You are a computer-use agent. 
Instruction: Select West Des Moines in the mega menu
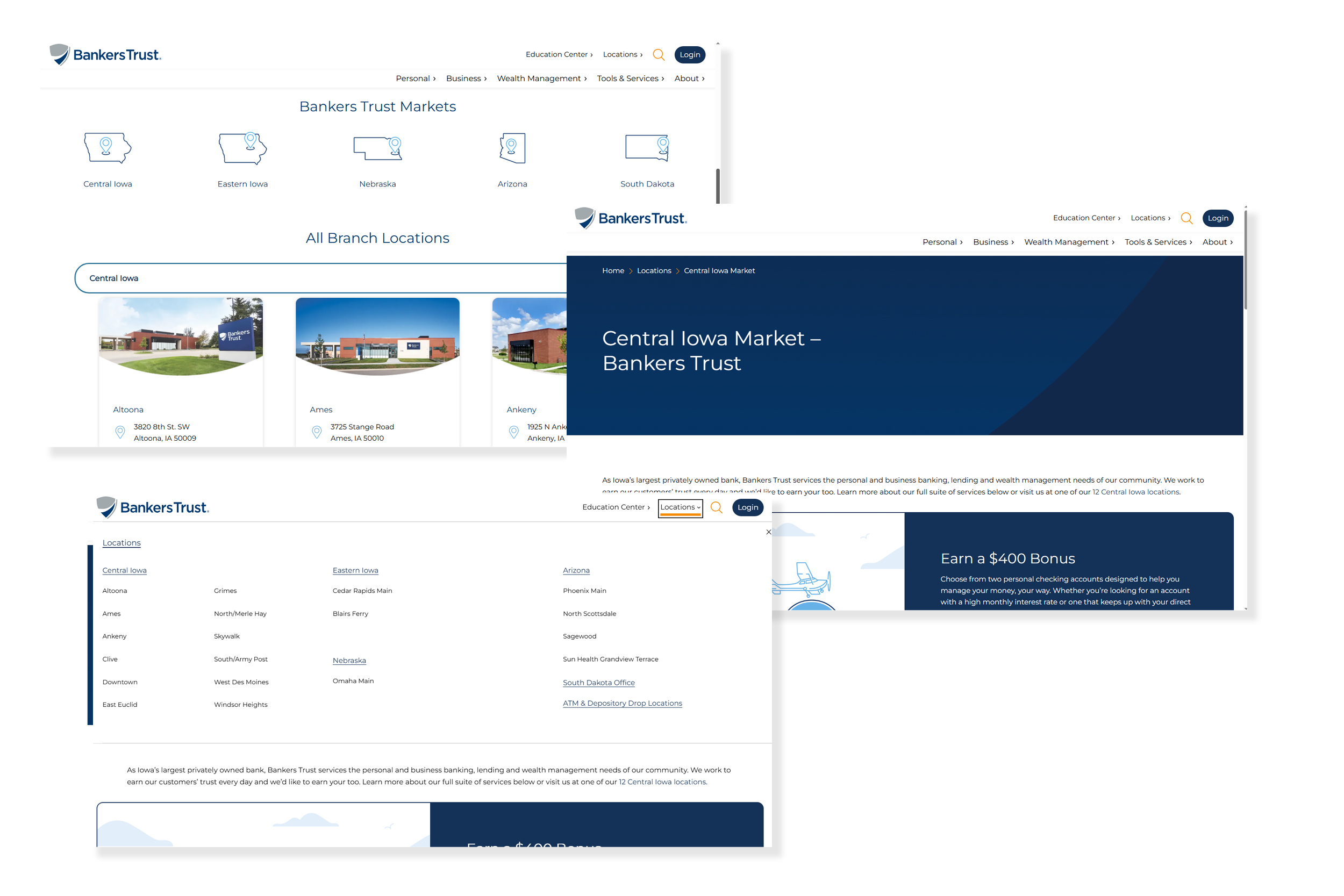point(241,682)
